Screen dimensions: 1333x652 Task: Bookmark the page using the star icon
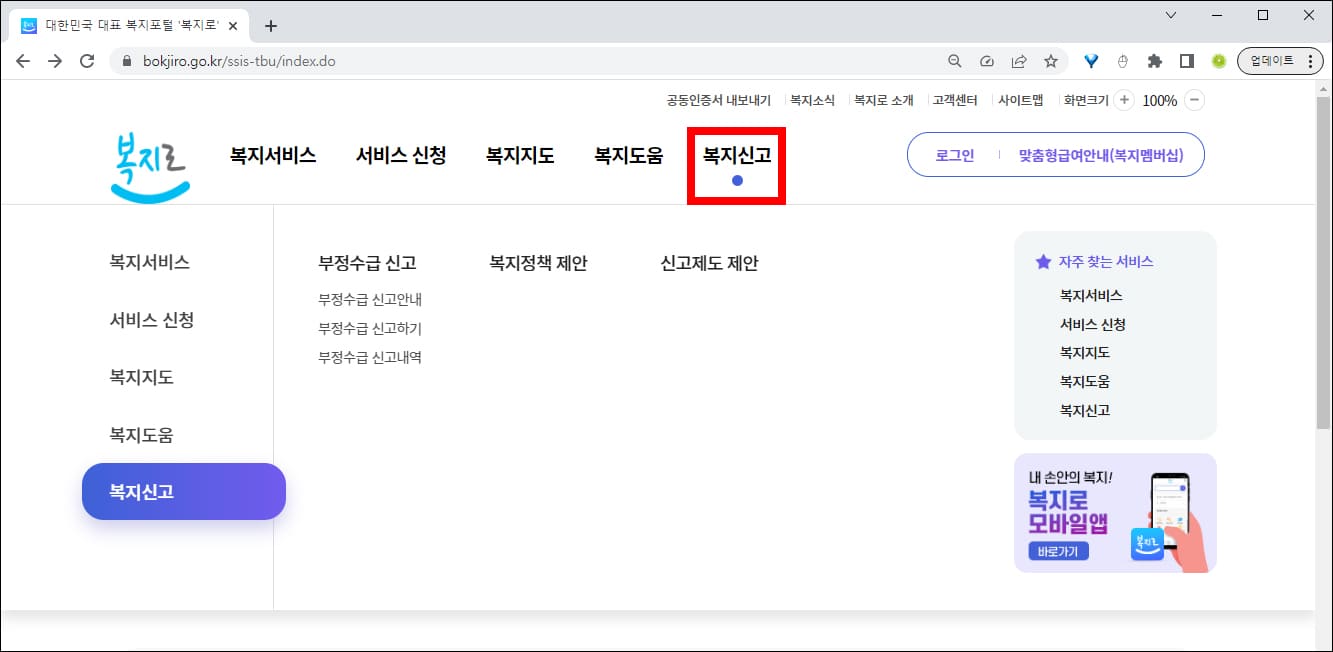(x=1051, y=60)
